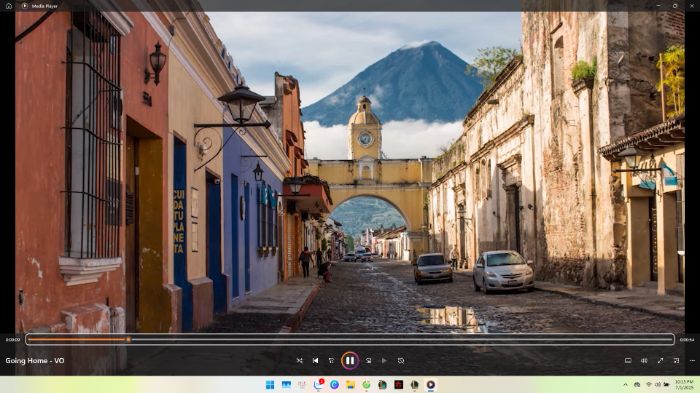
Task: Pause the playing video
Action: [350, 360]
